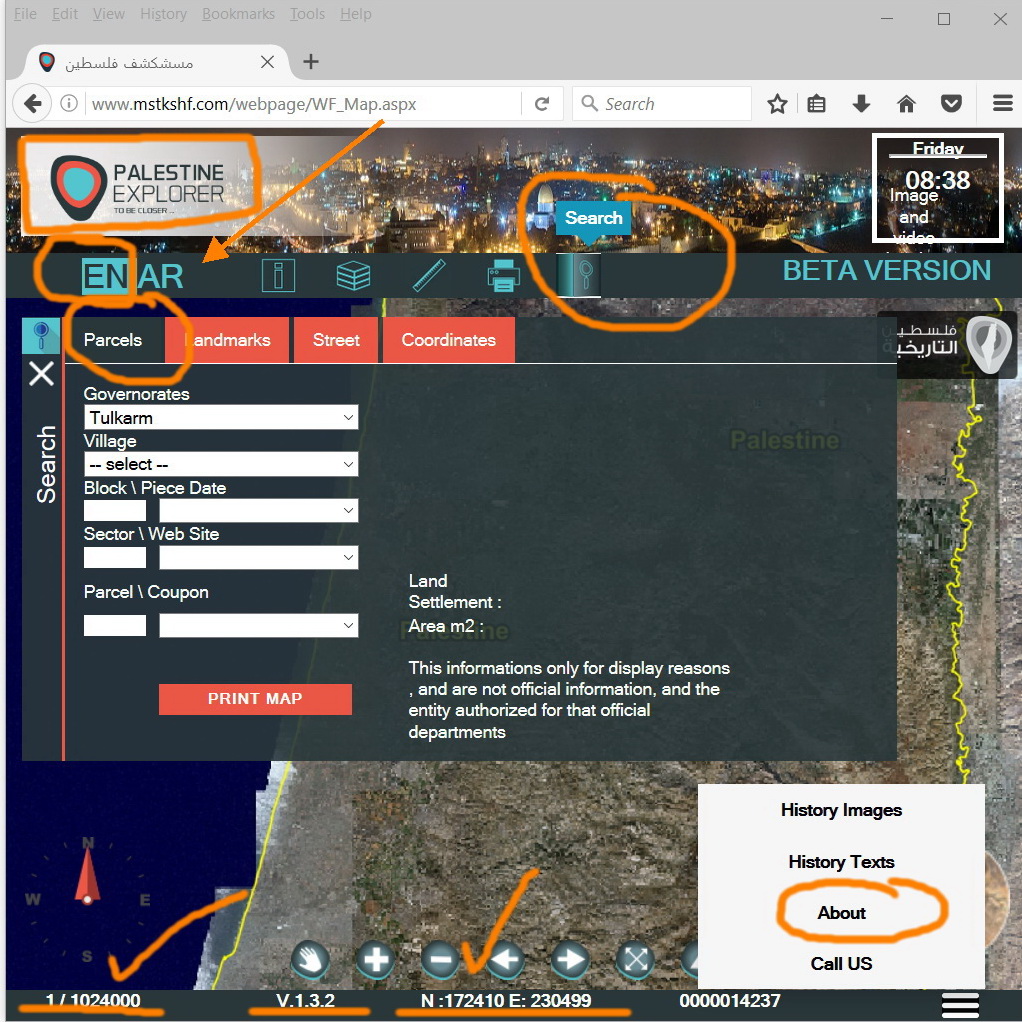Open the Tools menu
The image size is (1022, 1022).
pos(307,14)
